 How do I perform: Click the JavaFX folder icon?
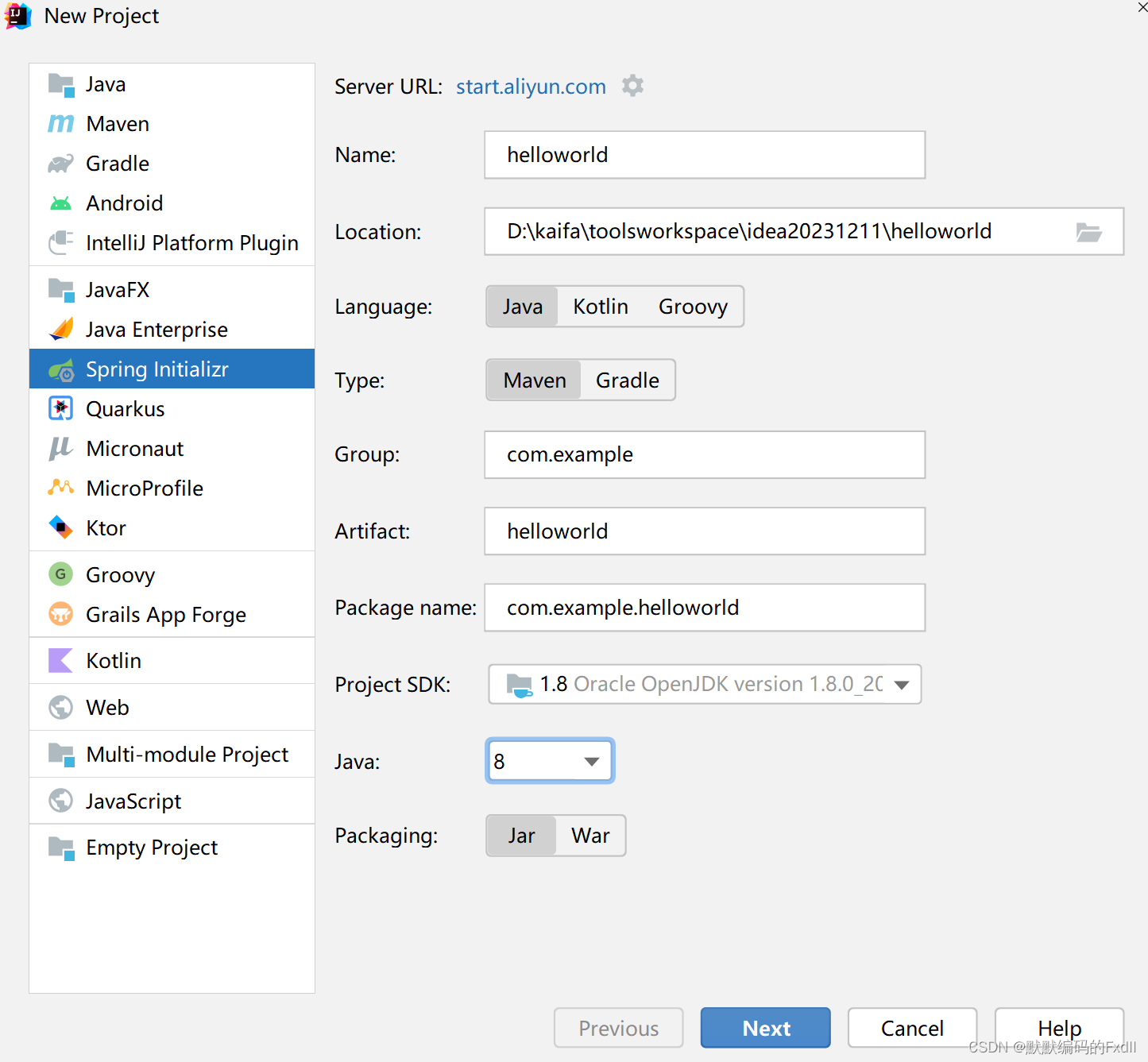(61, 290)
